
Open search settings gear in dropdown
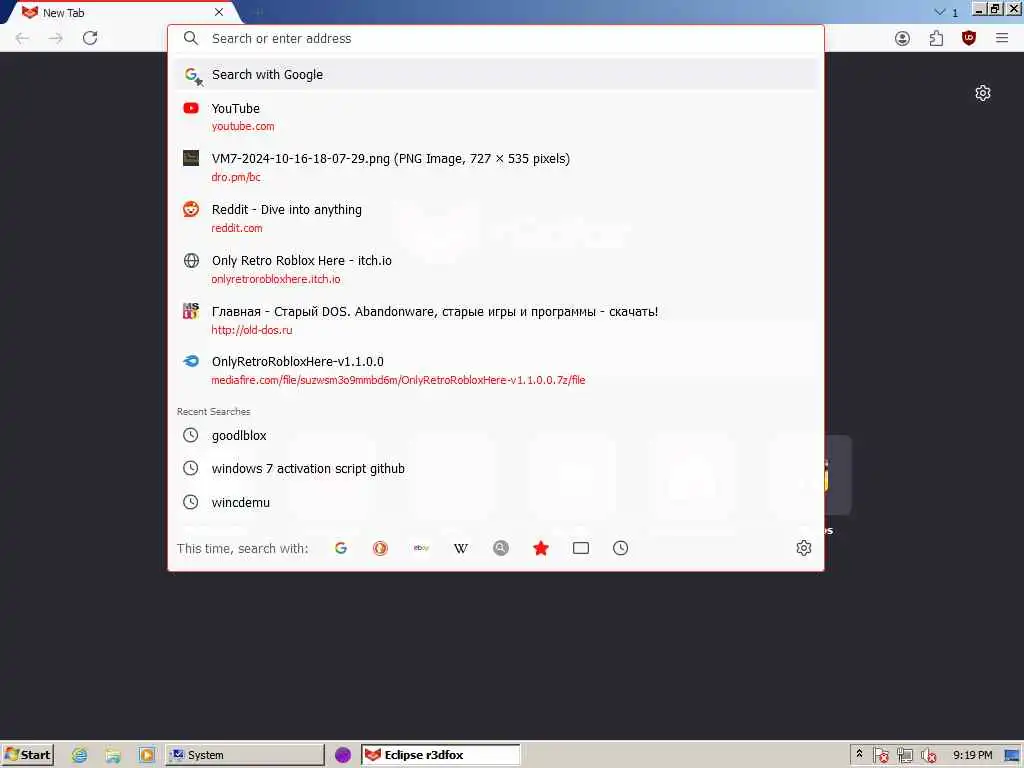pos(804,548)
